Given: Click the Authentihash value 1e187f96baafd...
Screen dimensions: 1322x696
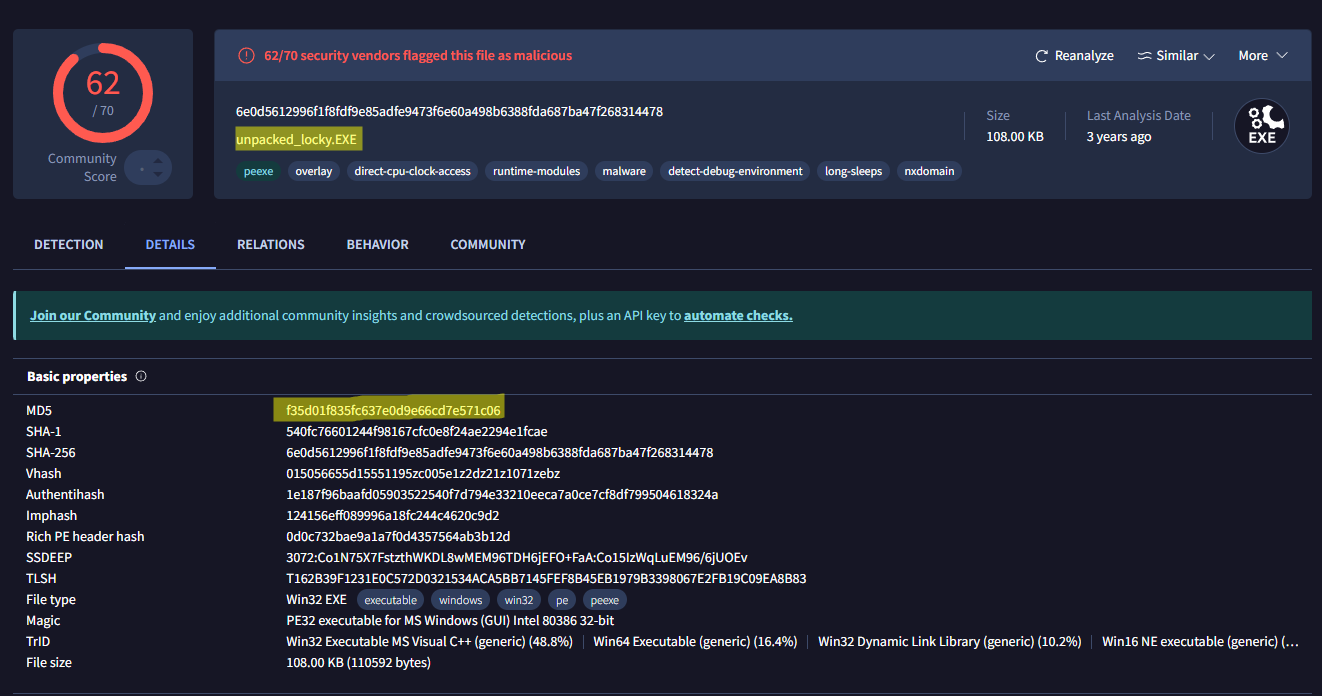Looking at the screenshot, I should tap(502, 495).
